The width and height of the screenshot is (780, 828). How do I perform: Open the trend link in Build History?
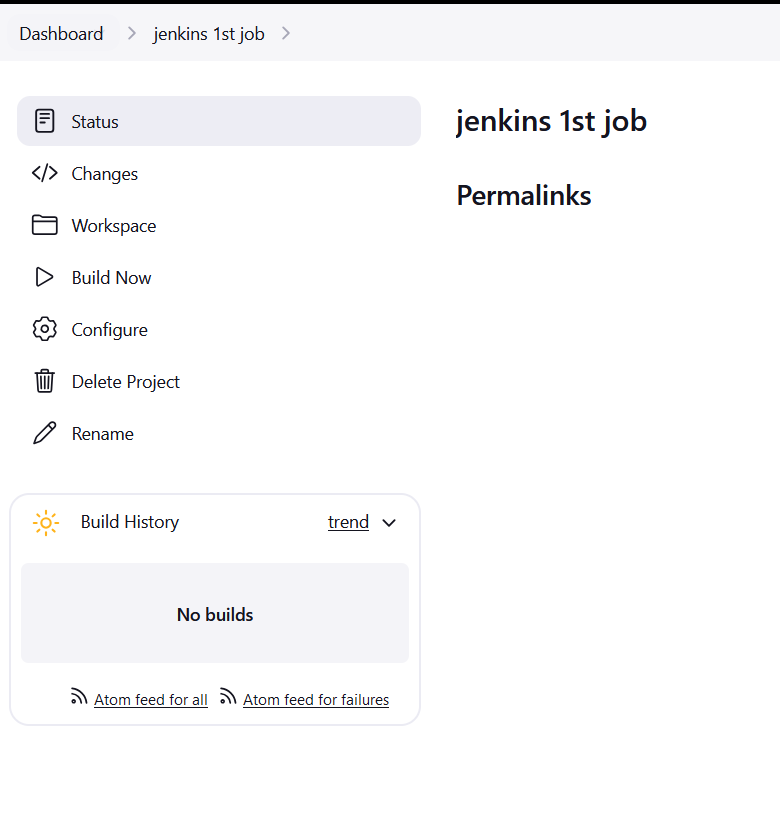pos(348,522)
